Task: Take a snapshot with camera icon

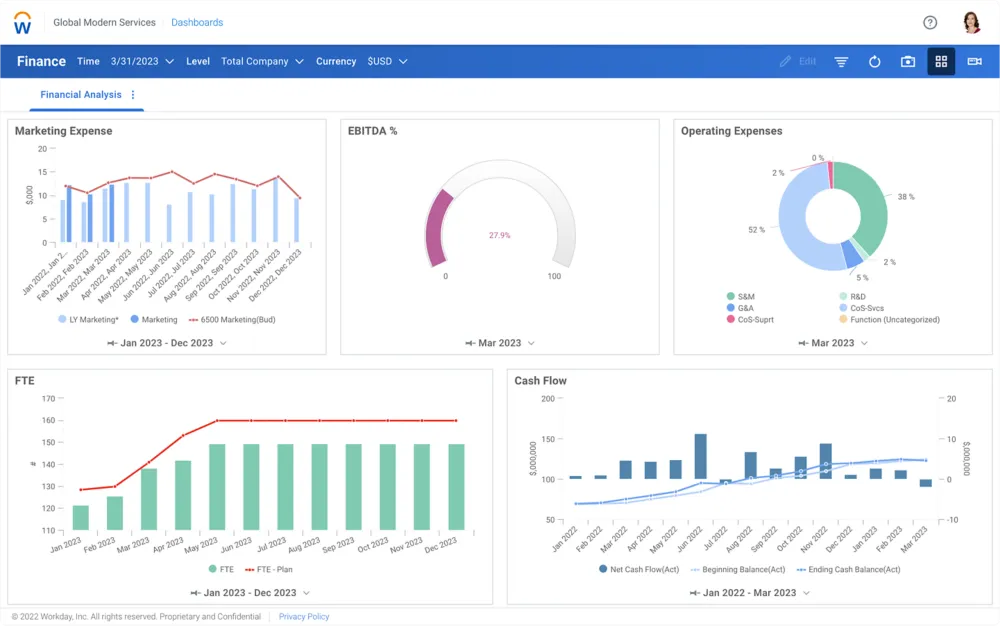Action: click(x=908, y=61)
